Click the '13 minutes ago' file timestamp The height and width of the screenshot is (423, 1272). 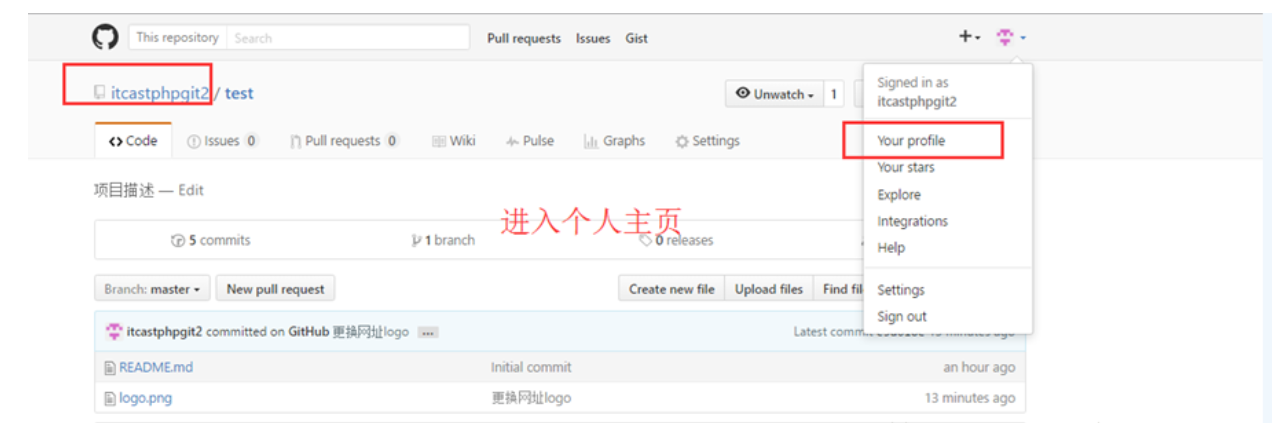969,397
